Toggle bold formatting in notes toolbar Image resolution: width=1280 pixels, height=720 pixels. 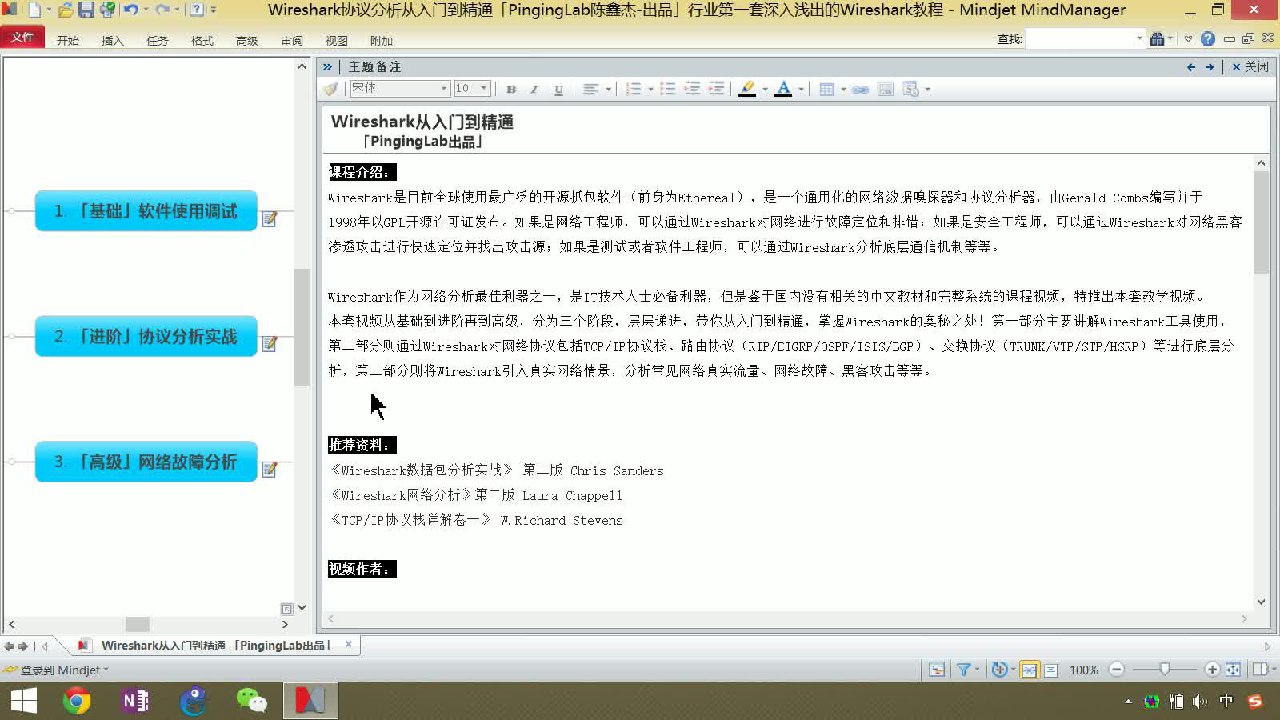511,89
